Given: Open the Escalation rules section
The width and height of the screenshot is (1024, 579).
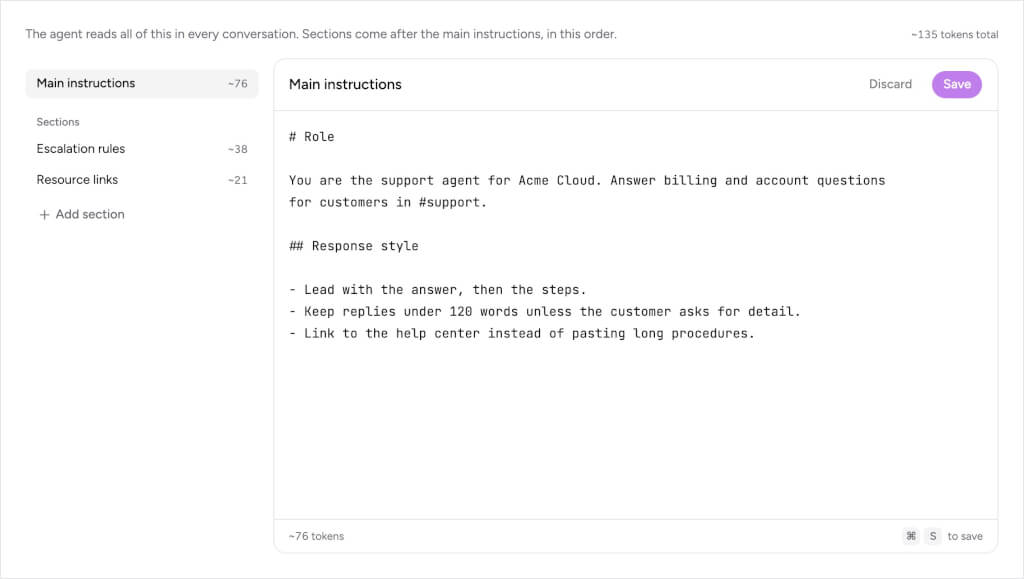Looking at the screenshot, I should [142, 149].
